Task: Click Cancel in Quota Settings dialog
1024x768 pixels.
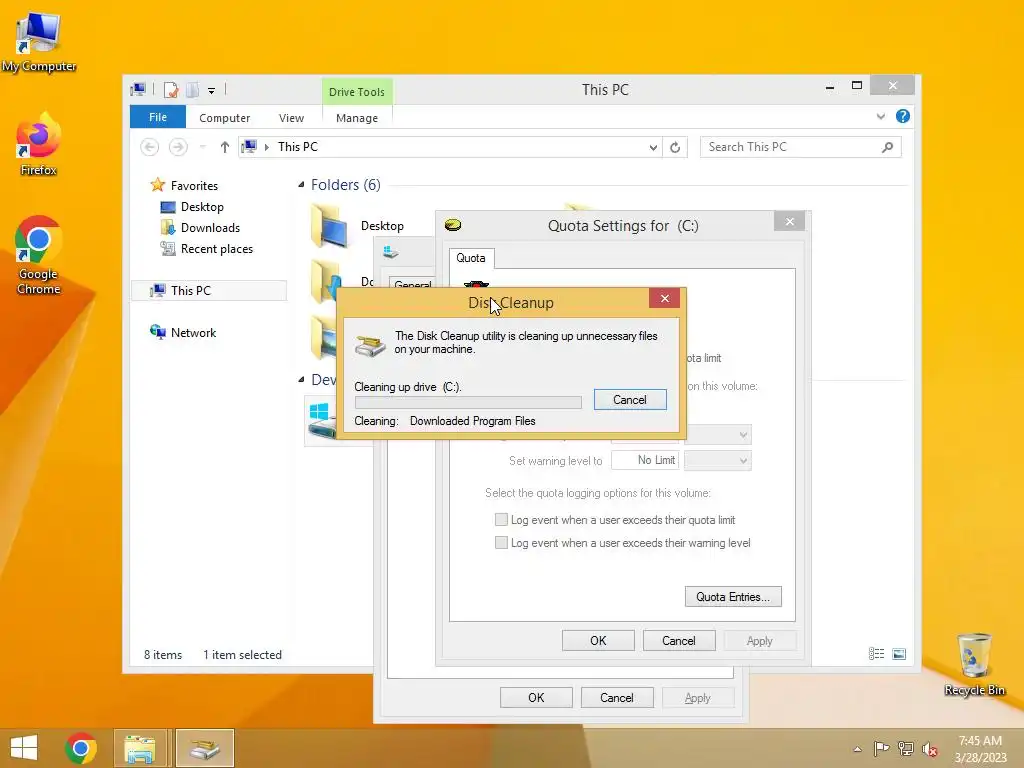Action: (x=679, y=641)
